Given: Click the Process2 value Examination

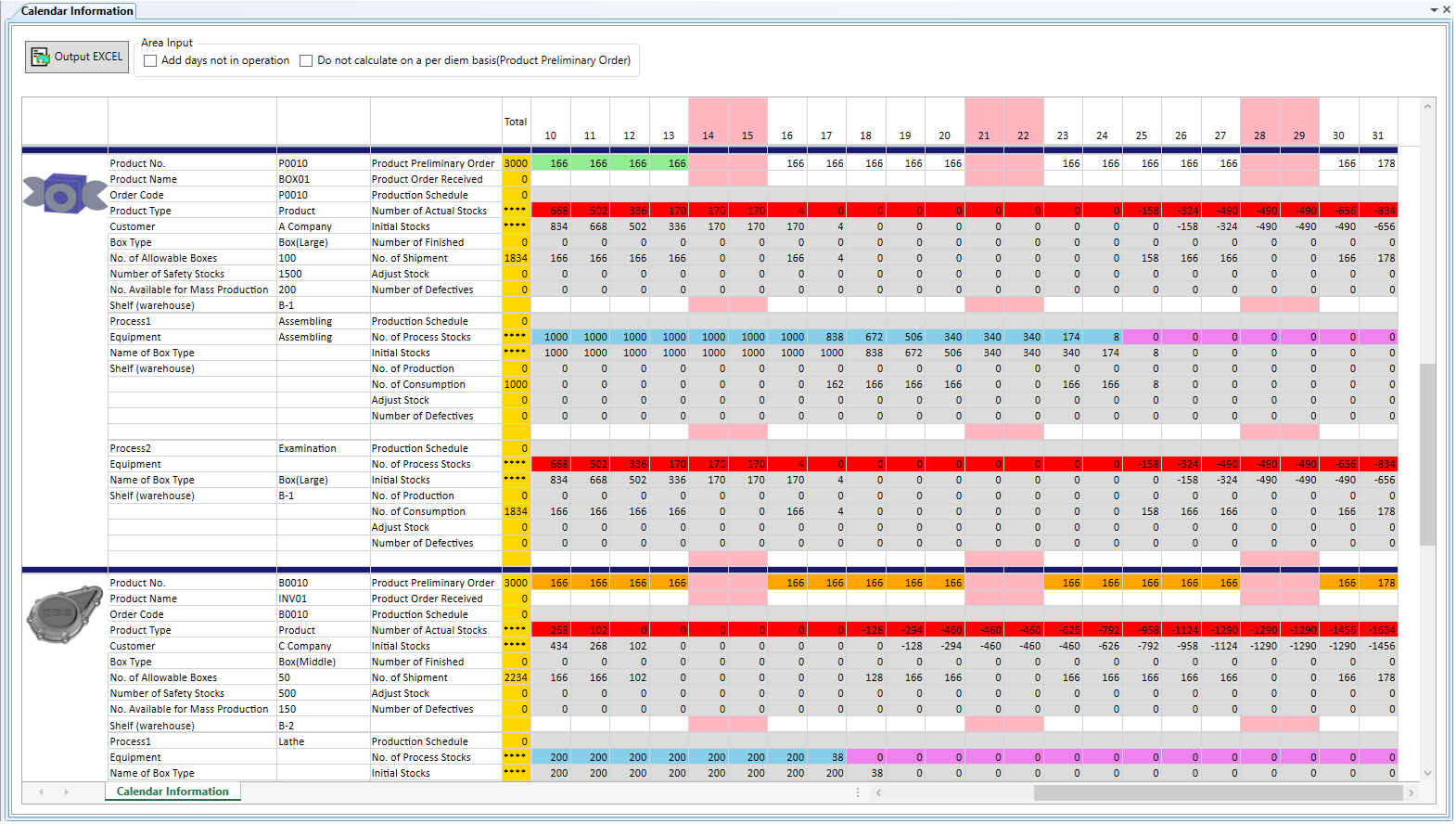Looking at the screenshot, I should [x=307, y=448].
